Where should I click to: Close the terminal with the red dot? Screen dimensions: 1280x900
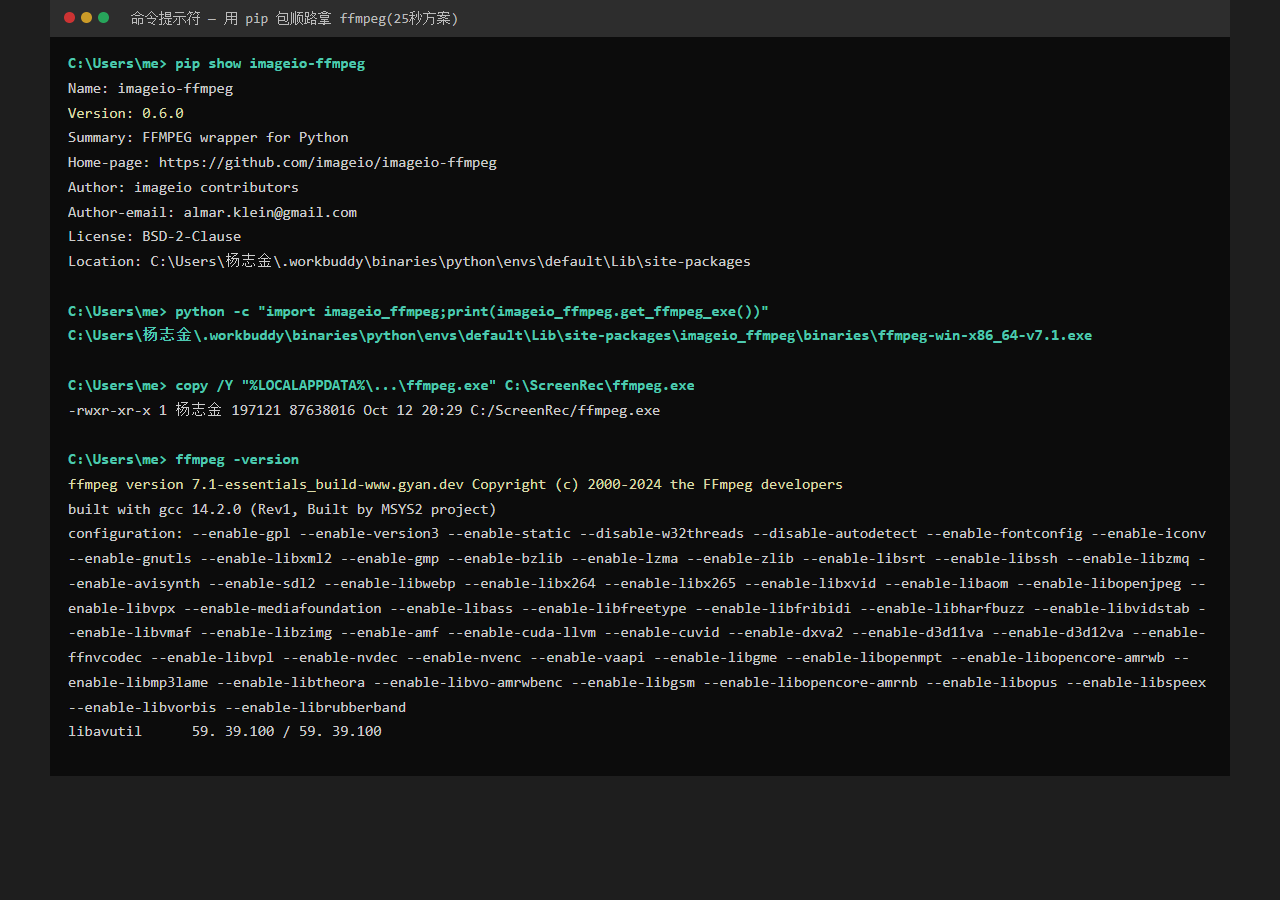point(69,18)
